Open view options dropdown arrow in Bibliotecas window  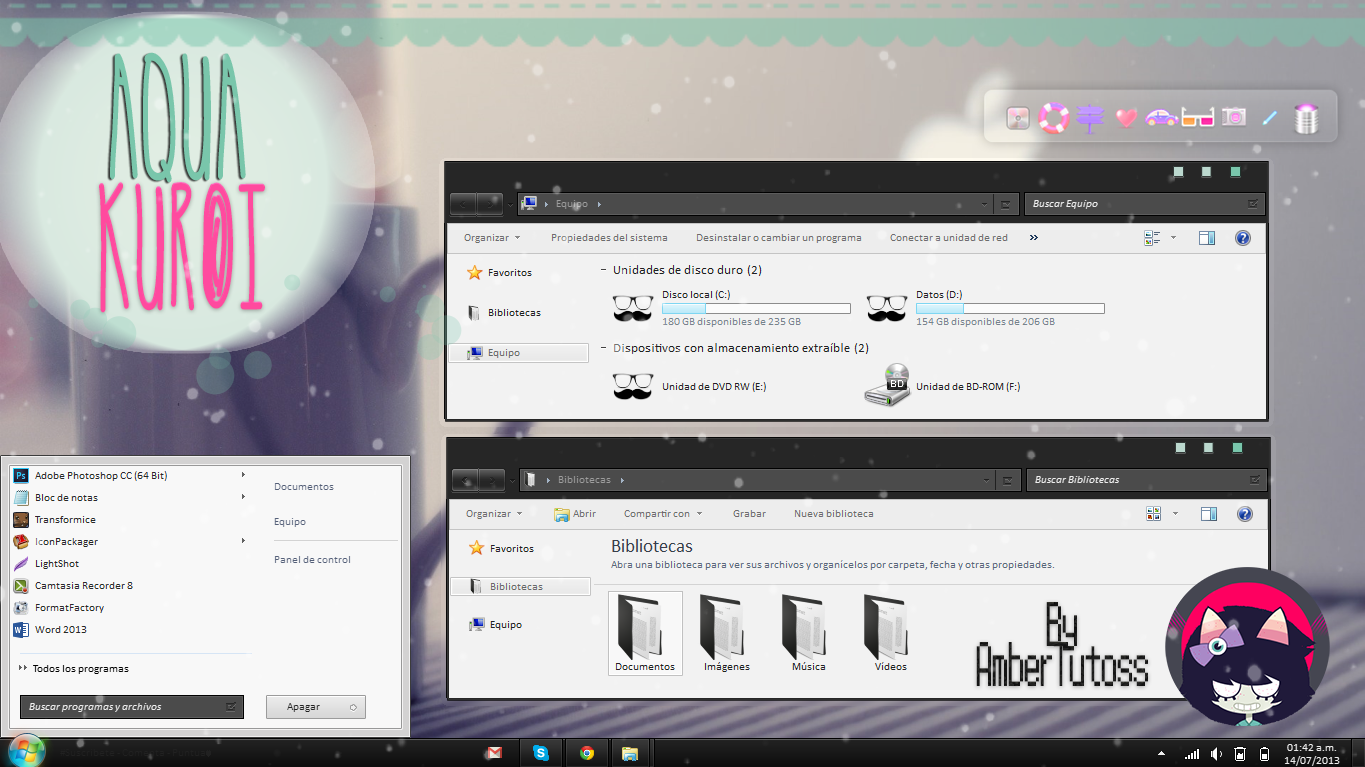[1175, 514]
